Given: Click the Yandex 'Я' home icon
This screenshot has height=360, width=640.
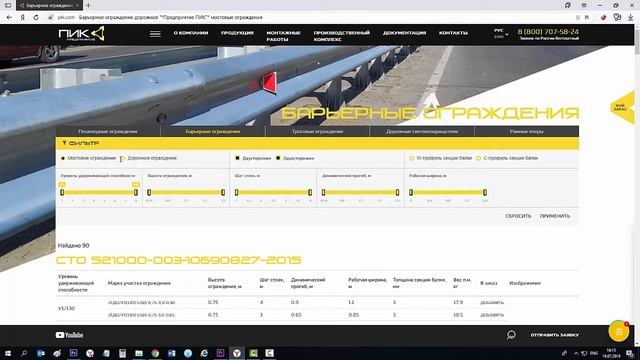Looking at the screenshot, I should click(x=23, y=18).
